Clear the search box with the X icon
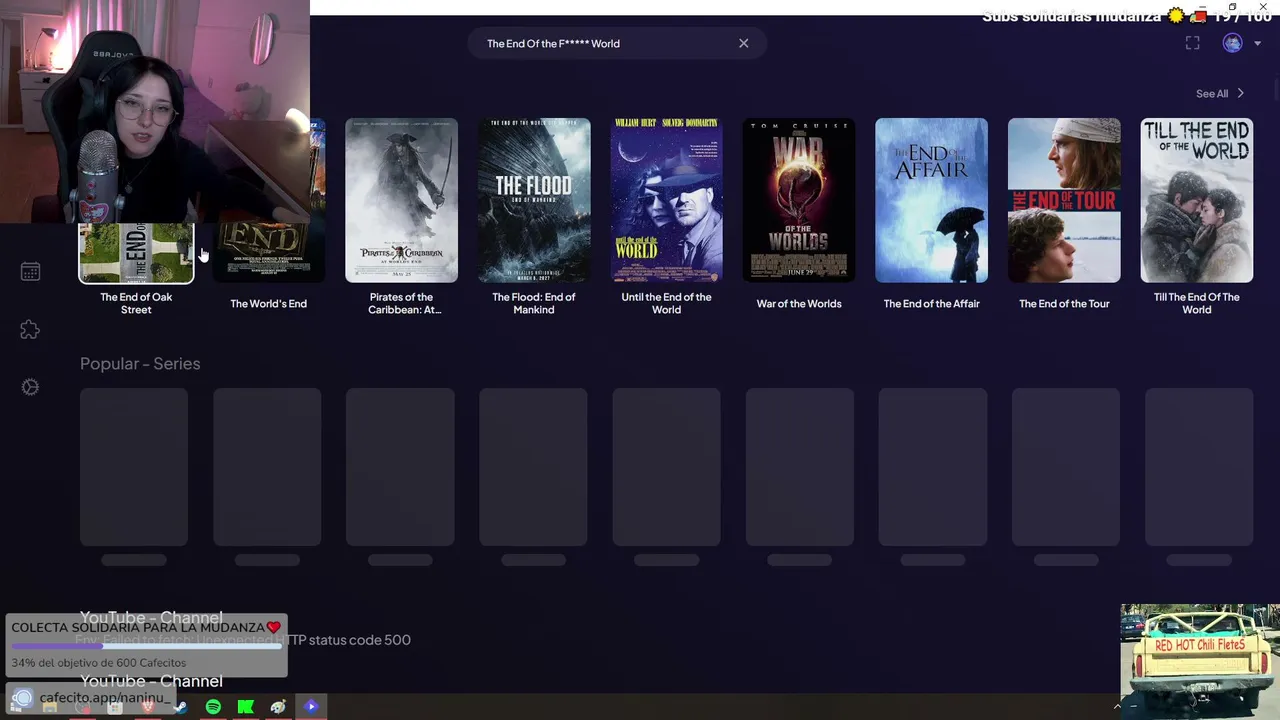 coord(743,43)
